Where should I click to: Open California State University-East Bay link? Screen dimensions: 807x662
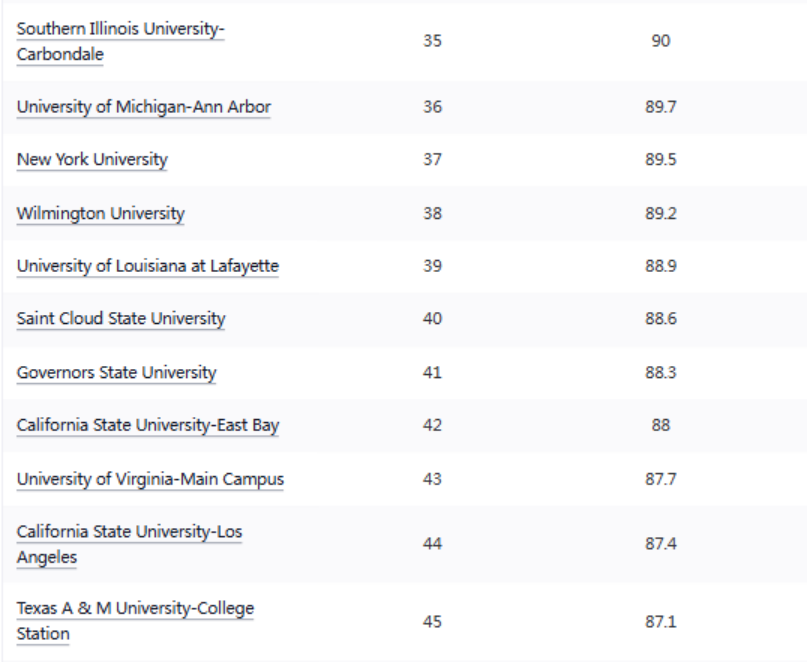[x=148, y=425]
